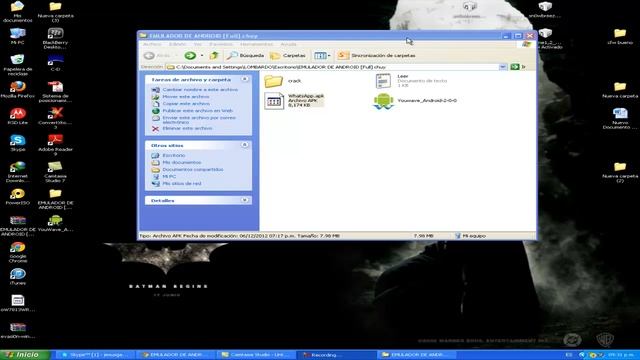The height and width of the screenshot is (360, 640).
Task: Open the Edición menu
Action: [x=178, y=44]
